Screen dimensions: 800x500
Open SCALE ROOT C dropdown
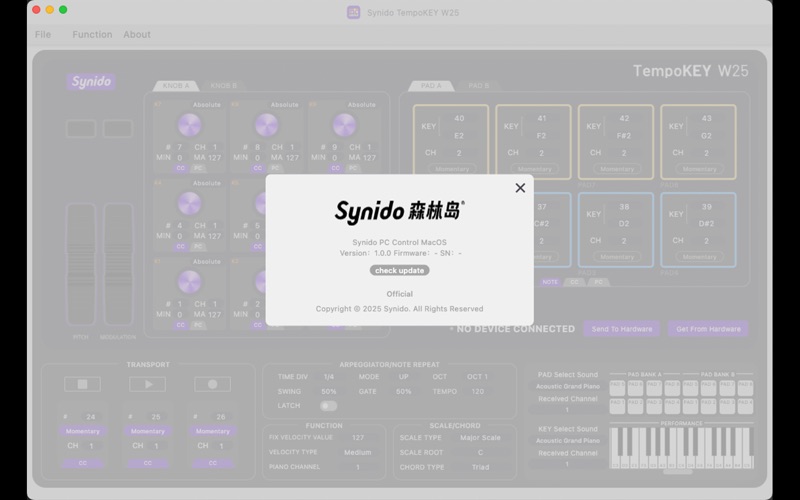click(480, 452)
